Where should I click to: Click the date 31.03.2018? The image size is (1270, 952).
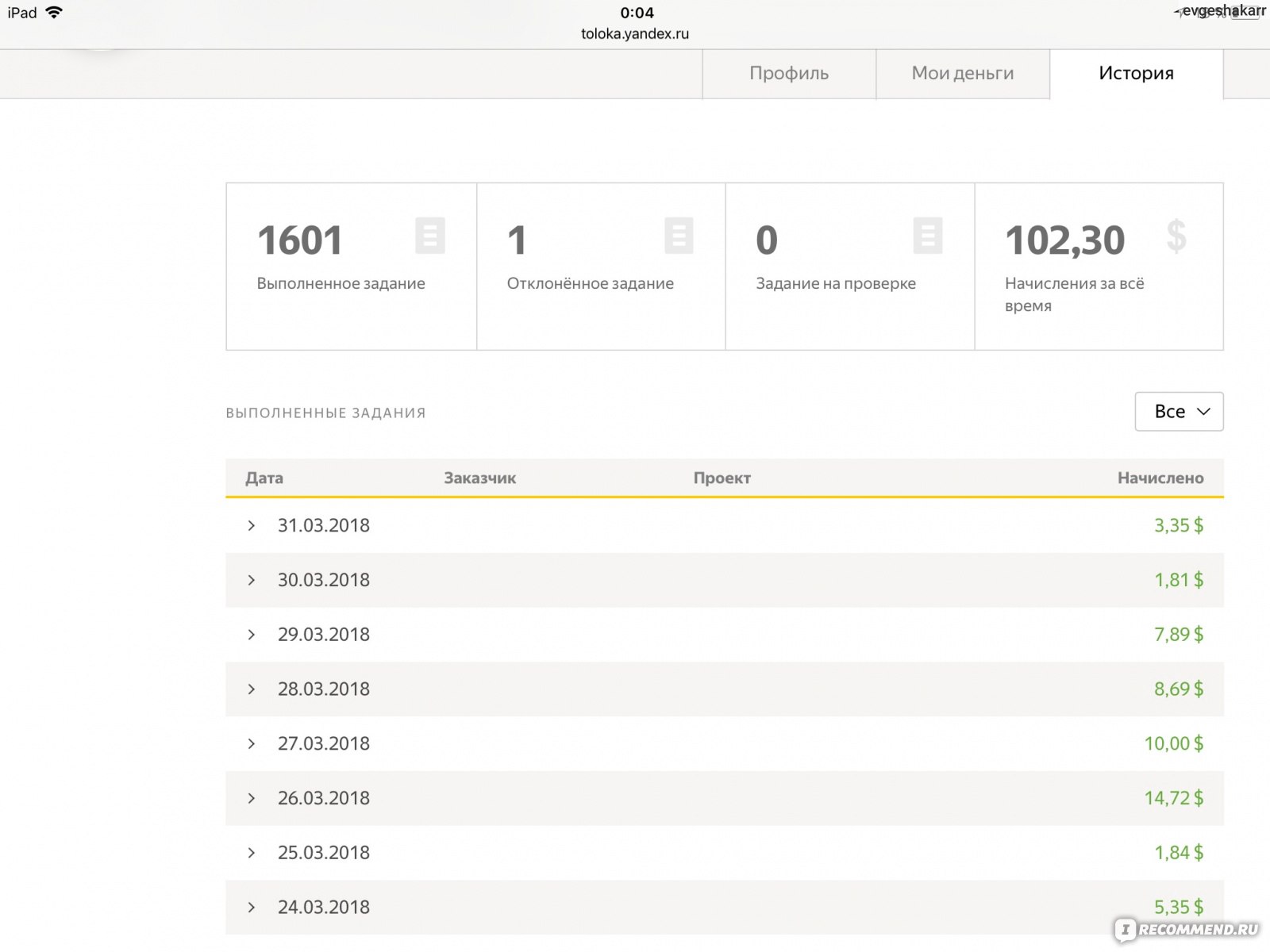324,525
